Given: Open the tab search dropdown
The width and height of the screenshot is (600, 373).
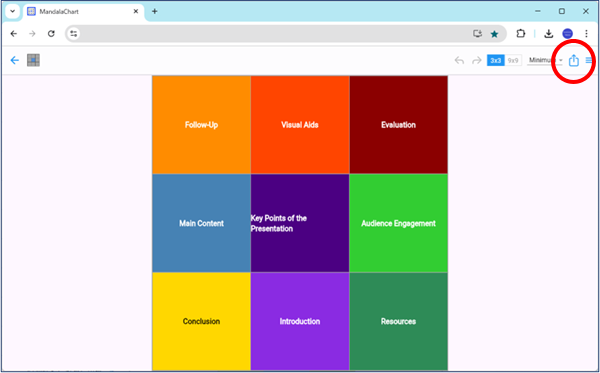Looking at the screenshot, I should click(x=12, y=11).
